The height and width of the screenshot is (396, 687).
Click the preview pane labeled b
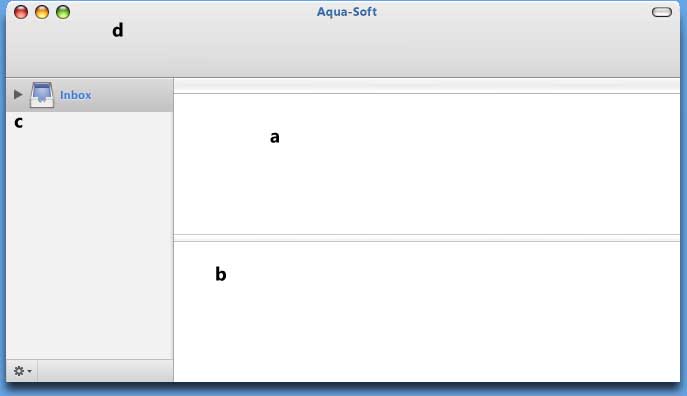[x=427, y=311]
